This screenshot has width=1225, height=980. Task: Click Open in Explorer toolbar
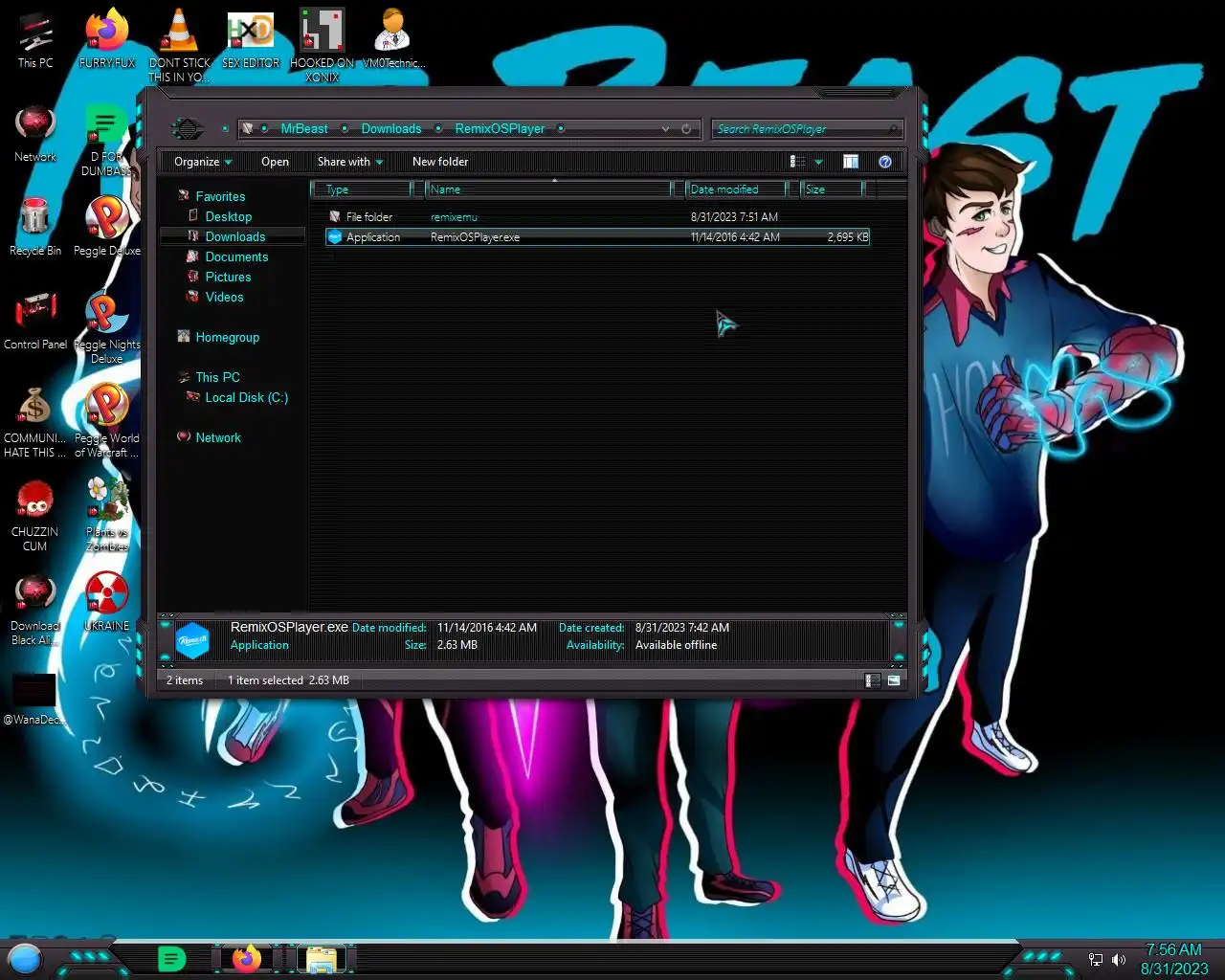click(275, 162)
